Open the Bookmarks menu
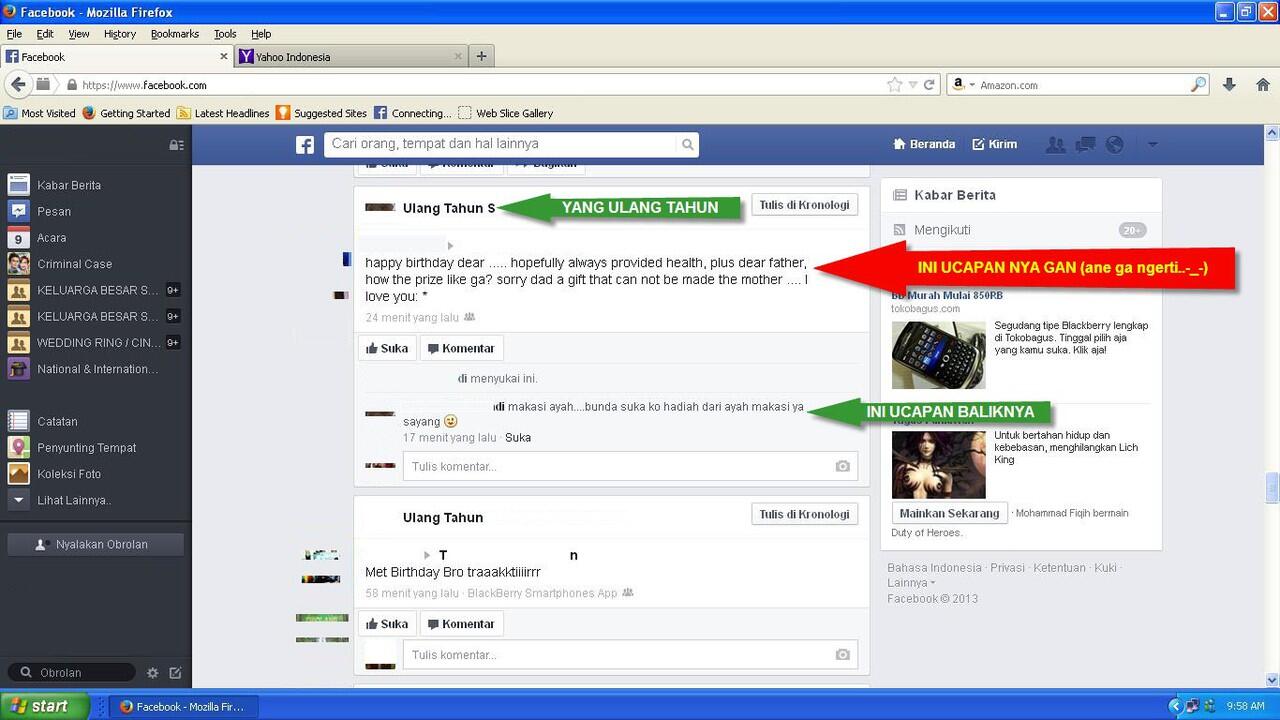1280x720 pixels. pos(175,34)
